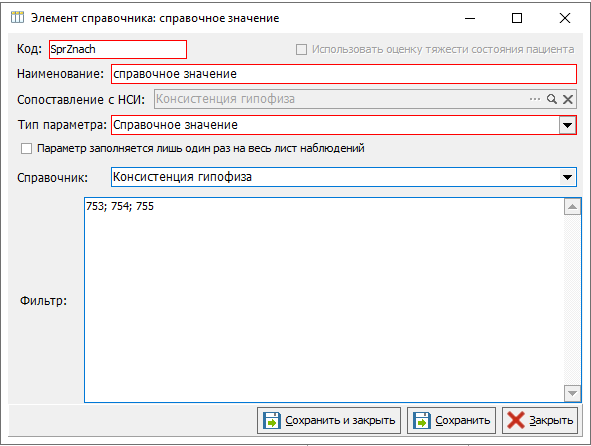Click the Сопоставление с НСИ combo field

point(365,99)
